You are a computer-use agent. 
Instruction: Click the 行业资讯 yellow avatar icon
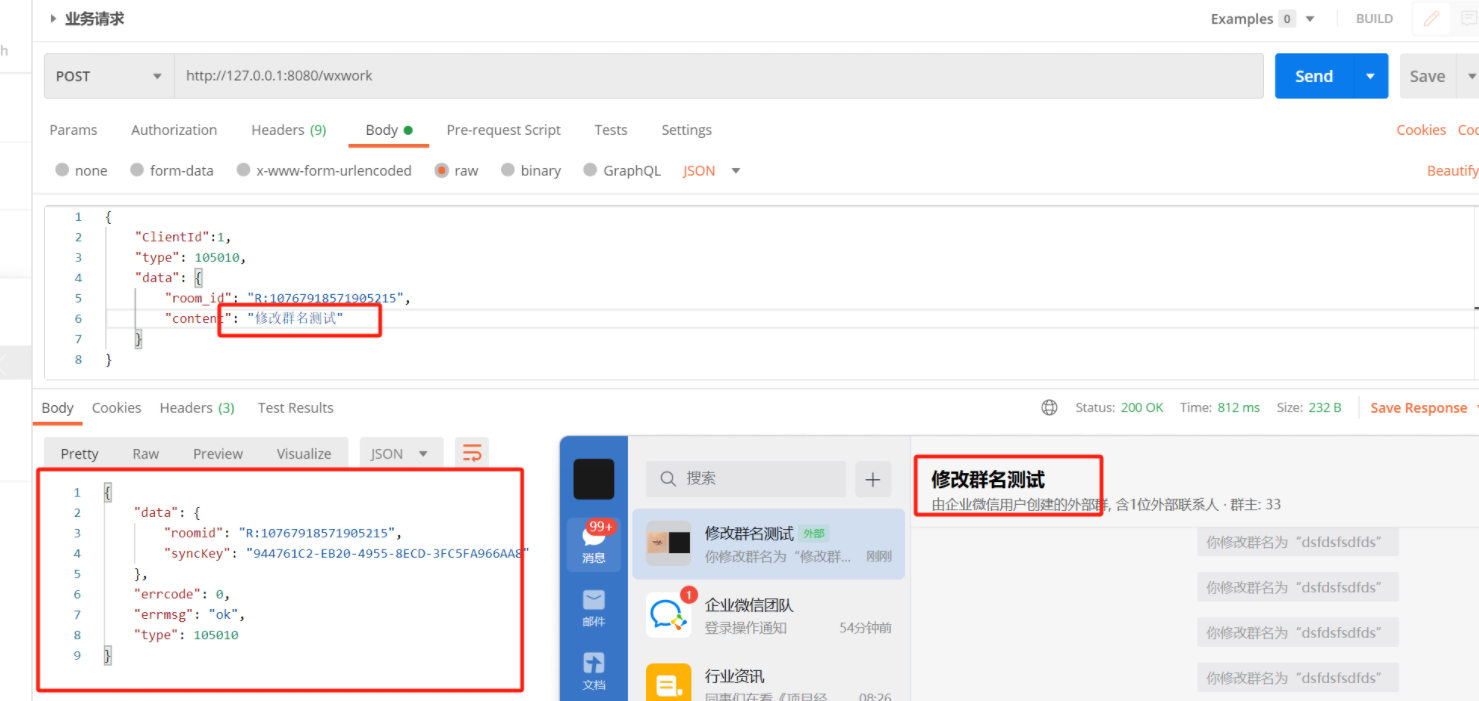coord(668,683)
